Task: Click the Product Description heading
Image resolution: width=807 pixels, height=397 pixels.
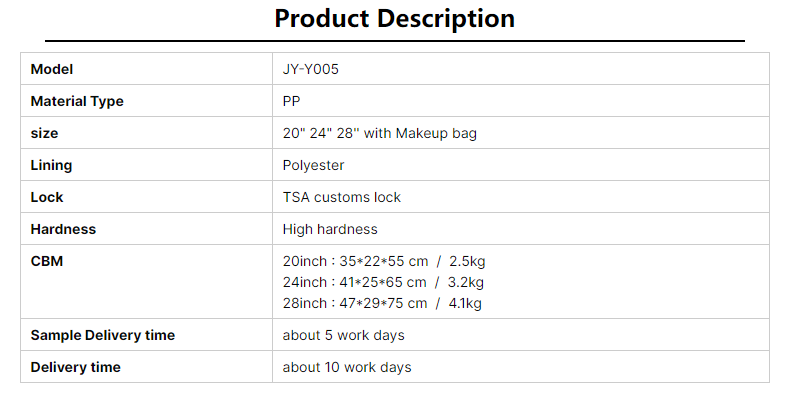Action: tap(394, 19)
